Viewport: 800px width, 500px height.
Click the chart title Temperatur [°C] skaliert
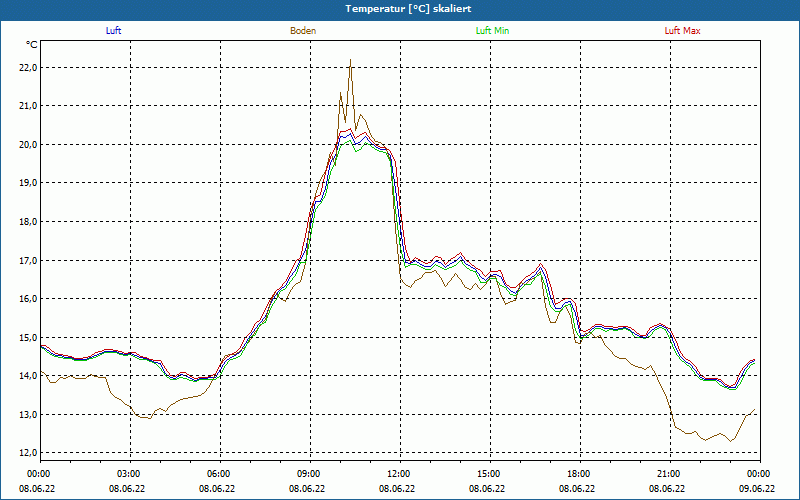408,9
